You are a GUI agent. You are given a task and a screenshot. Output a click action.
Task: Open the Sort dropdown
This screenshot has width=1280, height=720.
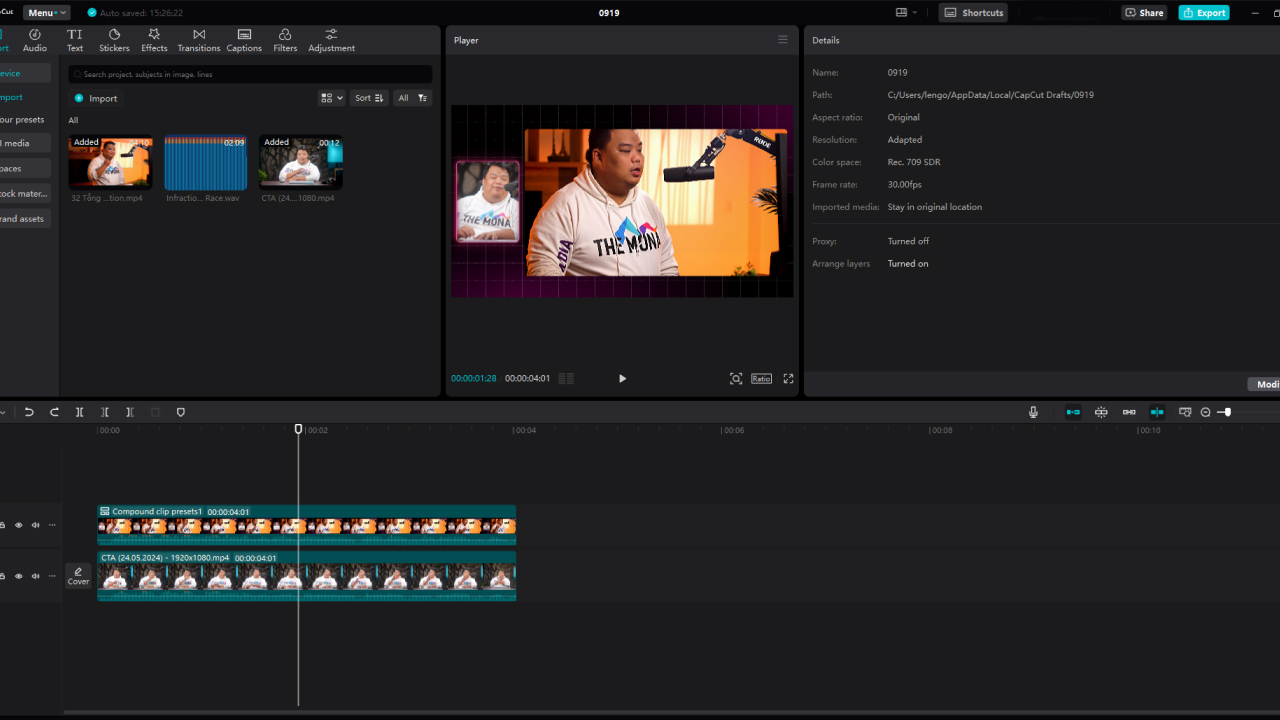[369, 98]
